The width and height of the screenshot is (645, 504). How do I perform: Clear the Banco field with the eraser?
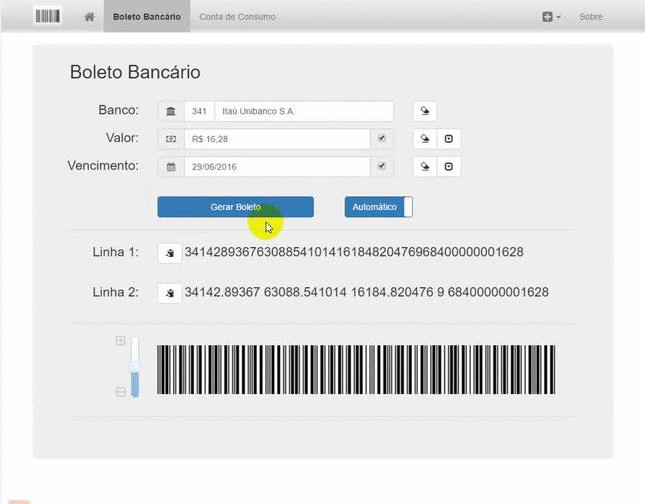[425, 111]
